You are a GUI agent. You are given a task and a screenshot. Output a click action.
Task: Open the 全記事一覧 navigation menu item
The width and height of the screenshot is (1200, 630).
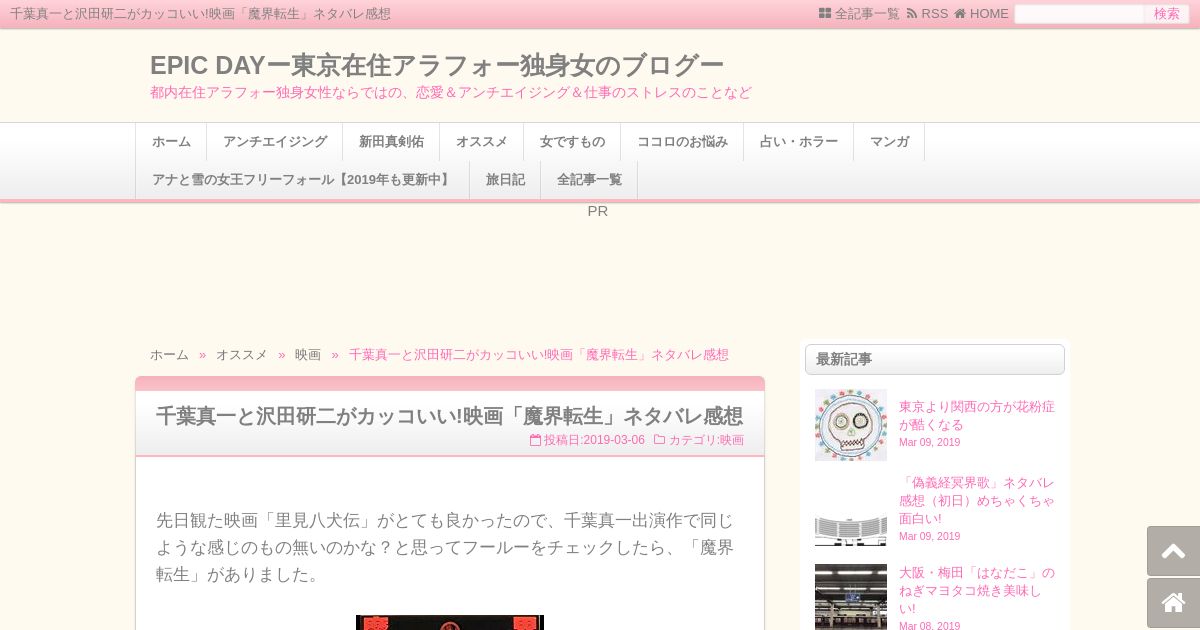589,180
